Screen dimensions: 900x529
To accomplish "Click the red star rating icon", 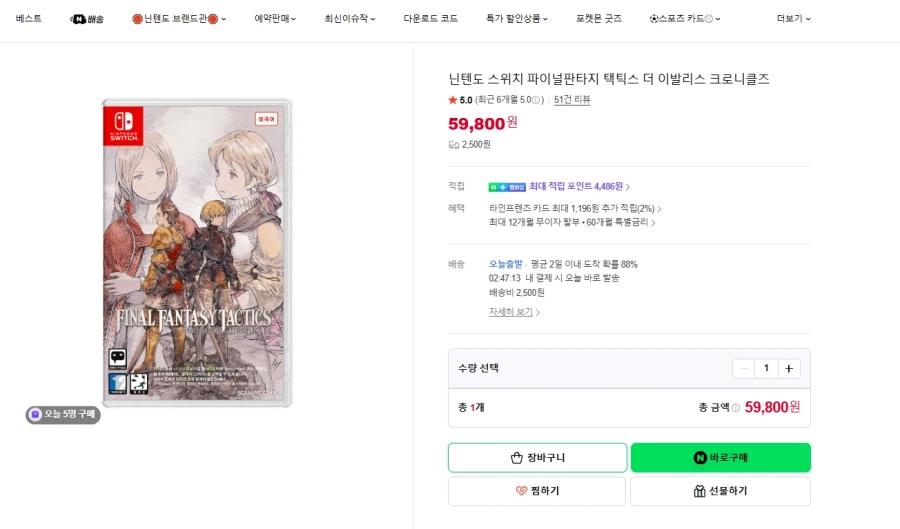I will tap(452, 100).
